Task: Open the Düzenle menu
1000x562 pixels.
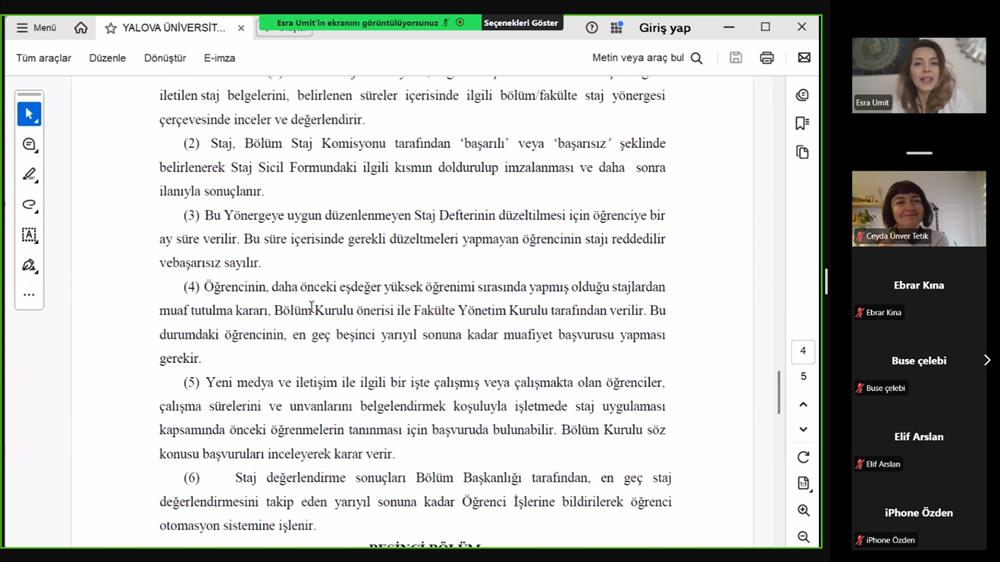Action: [107, 58]
